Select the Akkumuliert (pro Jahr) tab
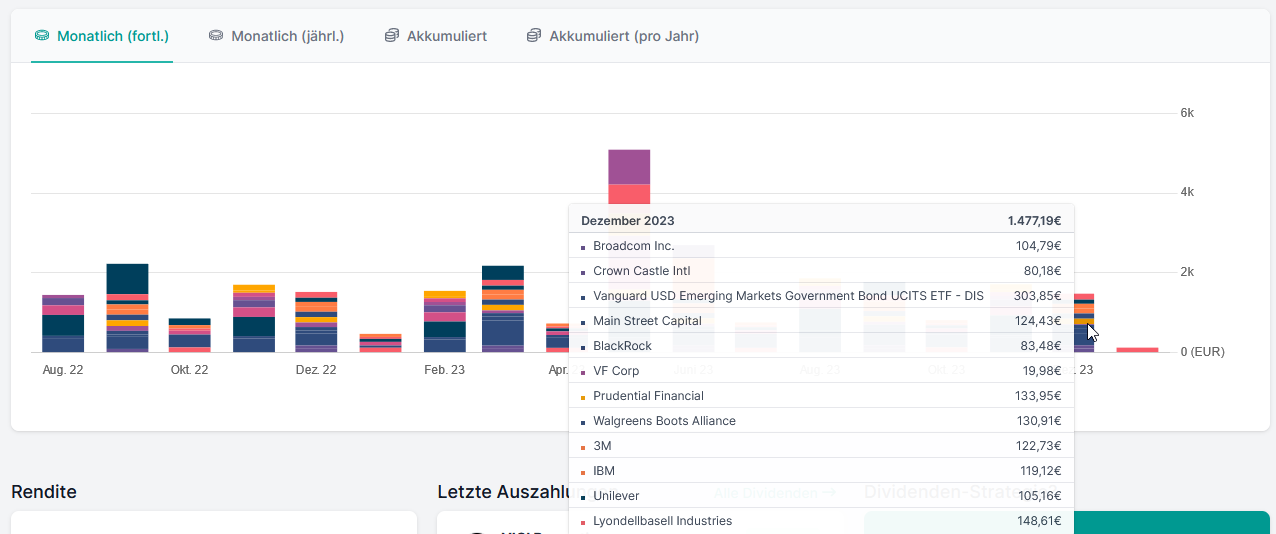 [x=624, y=36]
